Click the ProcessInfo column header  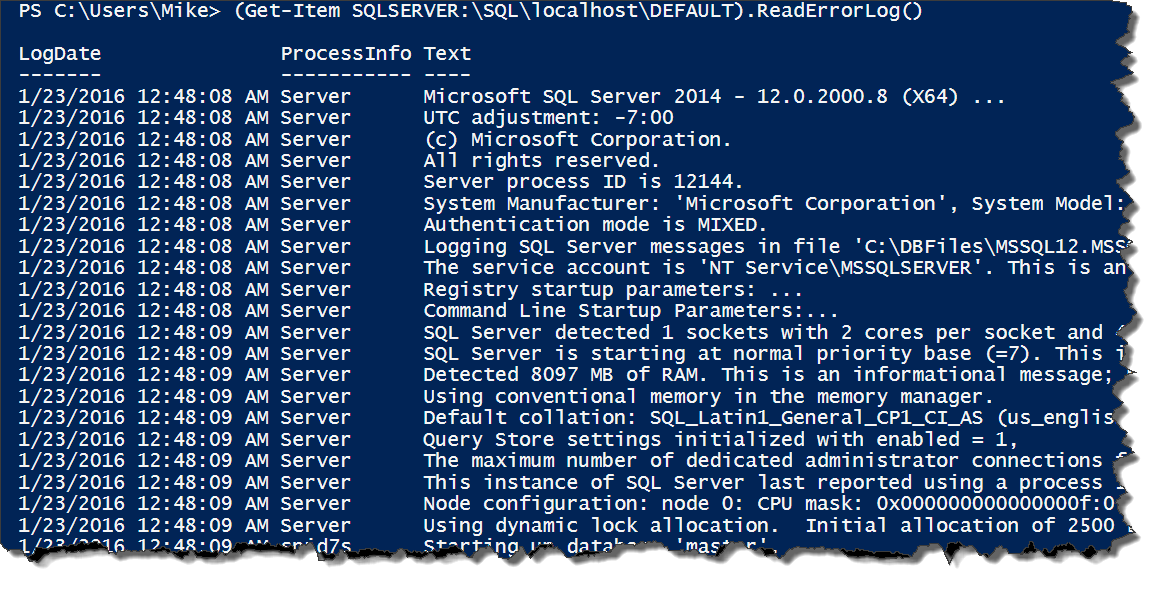pyautogui.click(x=346, y=54)
